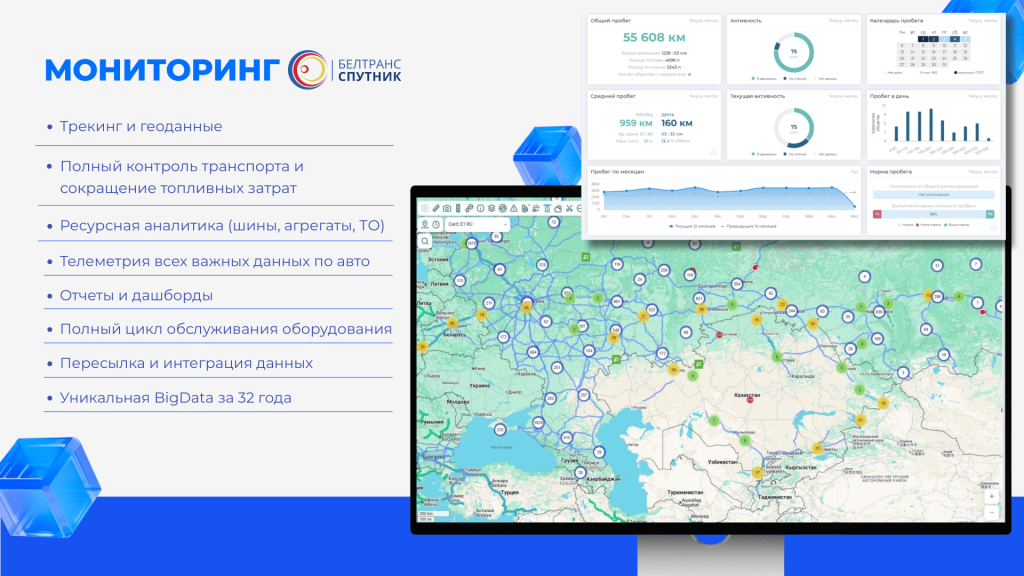Select day 1 in Календарь пробега
The width and height of the screenshot is (1024, 576).
(x=923, y=39)
